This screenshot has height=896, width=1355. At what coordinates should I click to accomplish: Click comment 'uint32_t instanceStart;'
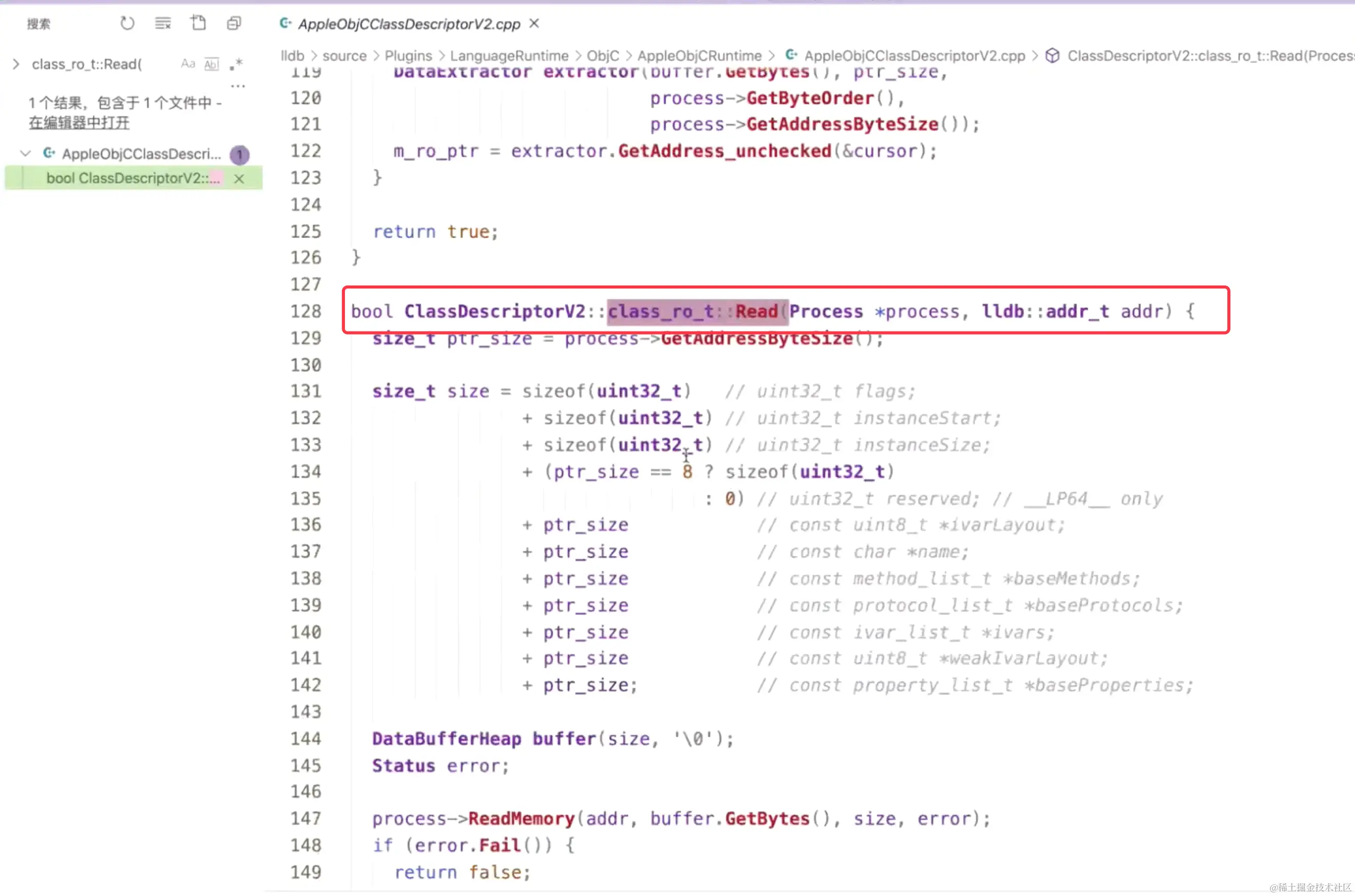[879, 418]
